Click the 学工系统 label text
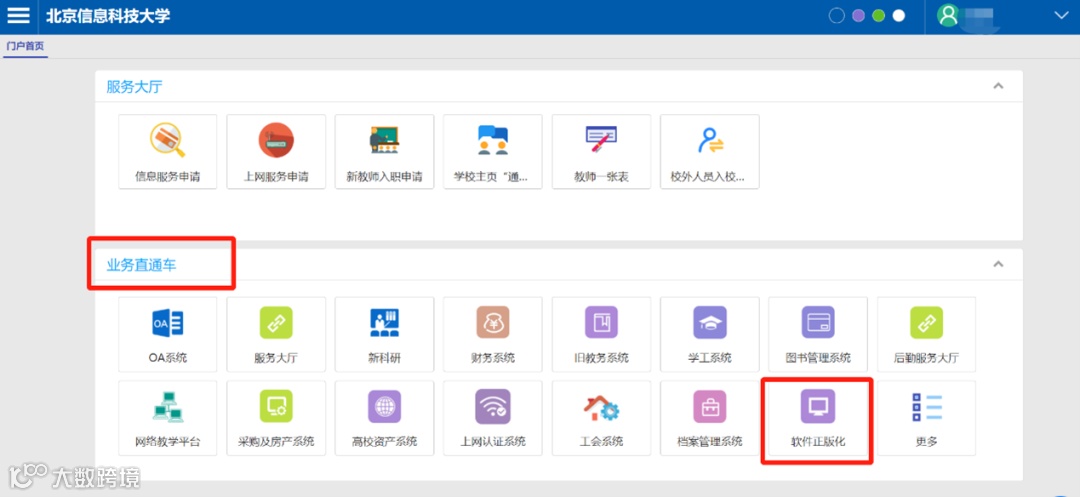1080x497 pixels. 710,358
